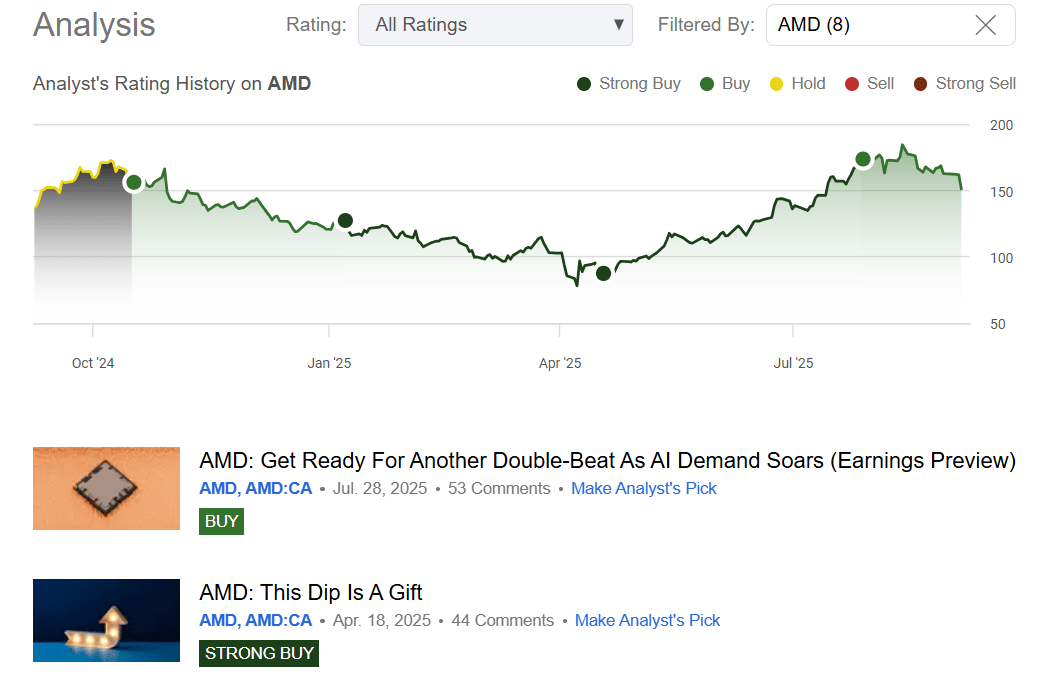Select the Strong Buy marker near Jan '25
Screen dimensions: 1039x679
pyautogui.click(x=345, y=220)
